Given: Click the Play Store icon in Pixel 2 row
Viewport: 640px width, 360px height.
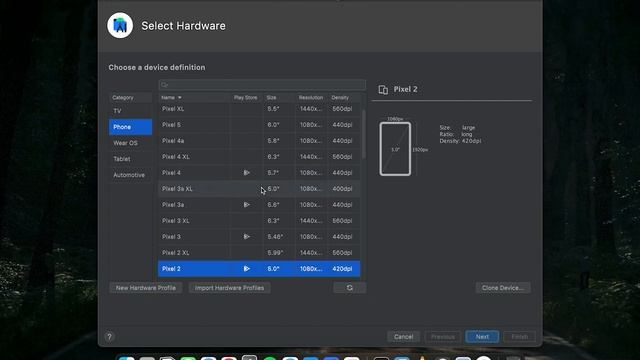Looking at the screenshot, I should click(247, 269).
